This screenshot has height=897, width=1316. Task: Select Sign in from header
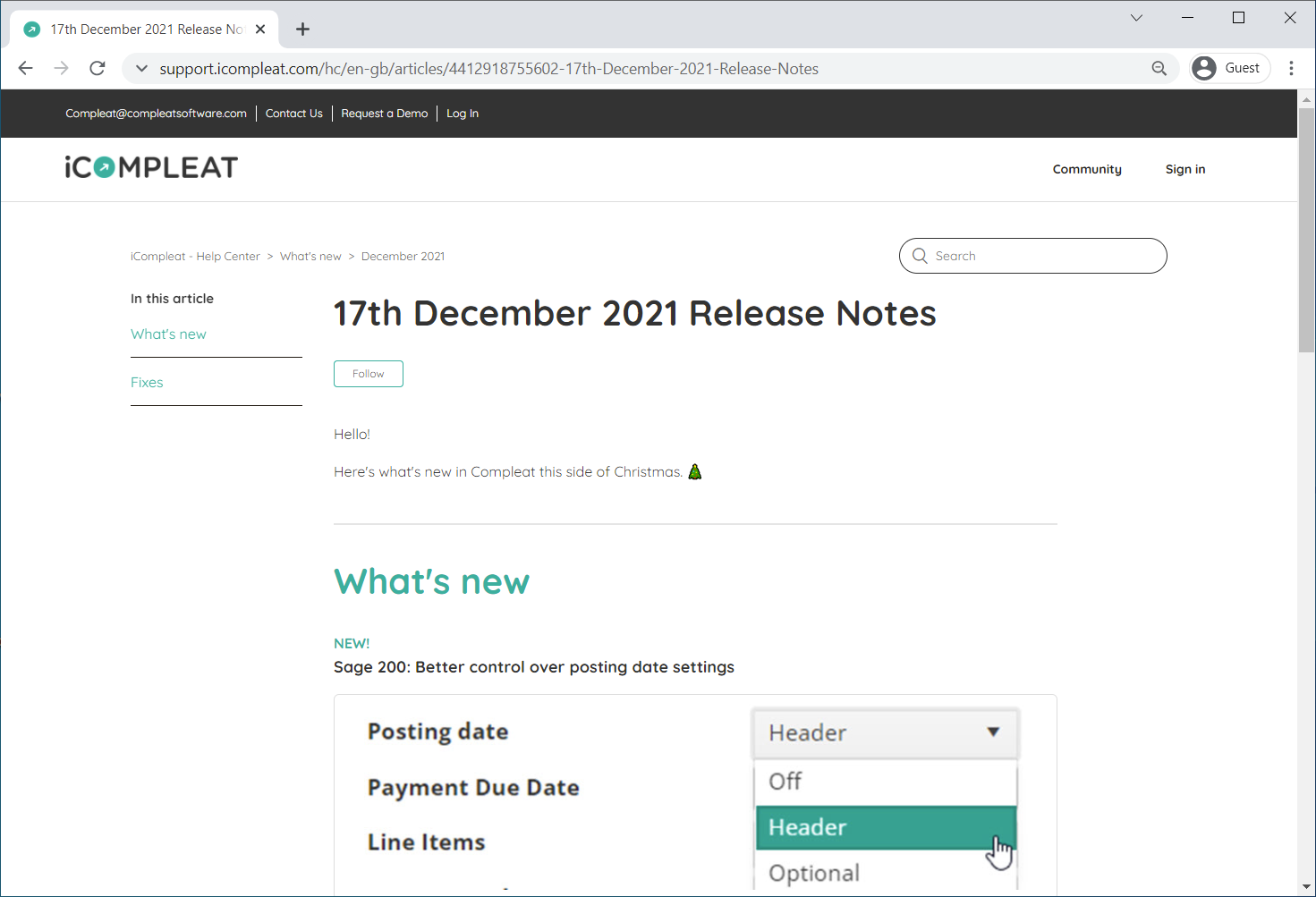tap(1184, 169)
